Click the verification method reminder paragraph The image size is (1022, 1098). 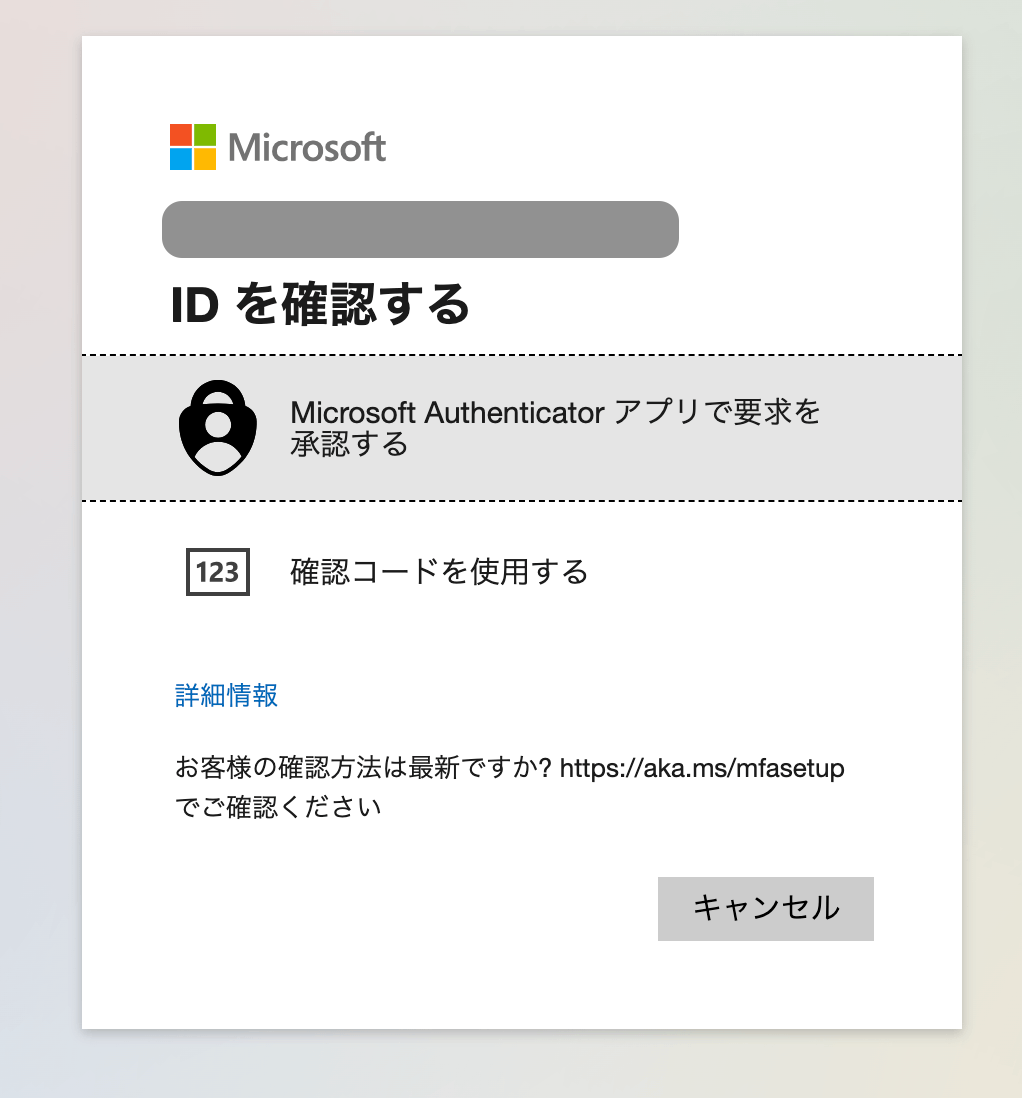[510, 786]
